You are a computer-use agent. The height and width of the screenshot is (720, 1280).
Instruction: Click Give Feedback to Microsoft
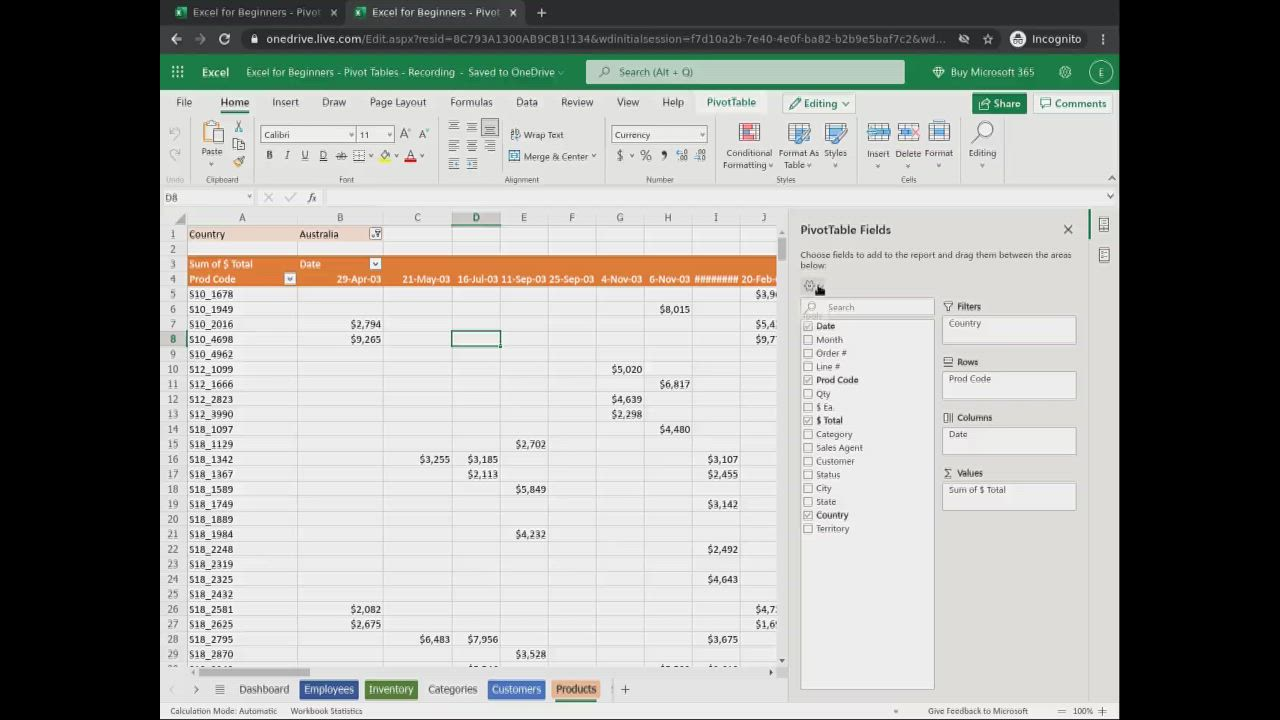coord(978,711)
